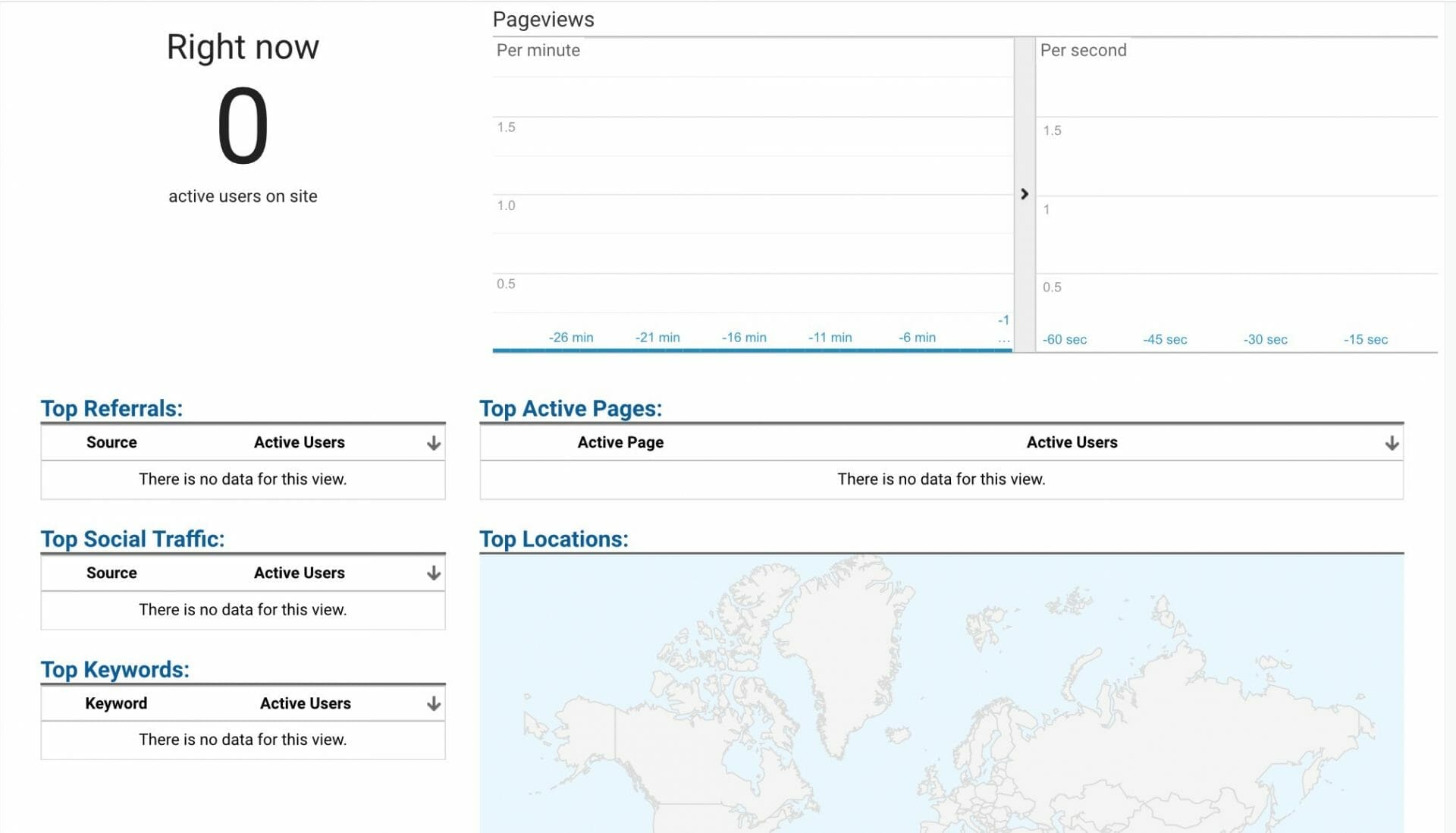Toggle sorting by Active Page column
This screenshot has width=1456, height=833.
(x=620, y=442)
